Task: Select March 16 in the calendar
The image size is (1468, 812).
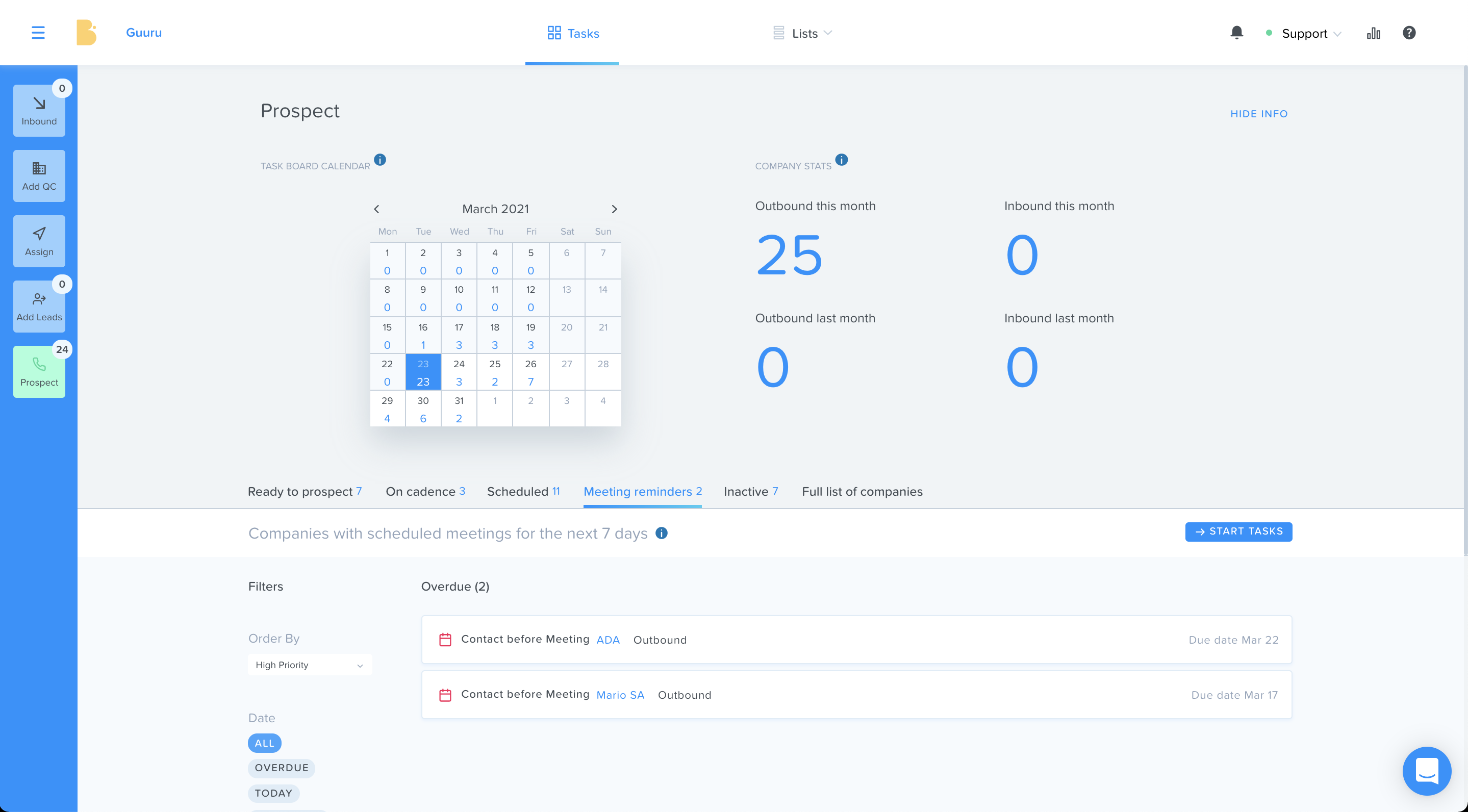Action: tap(423, 335)
